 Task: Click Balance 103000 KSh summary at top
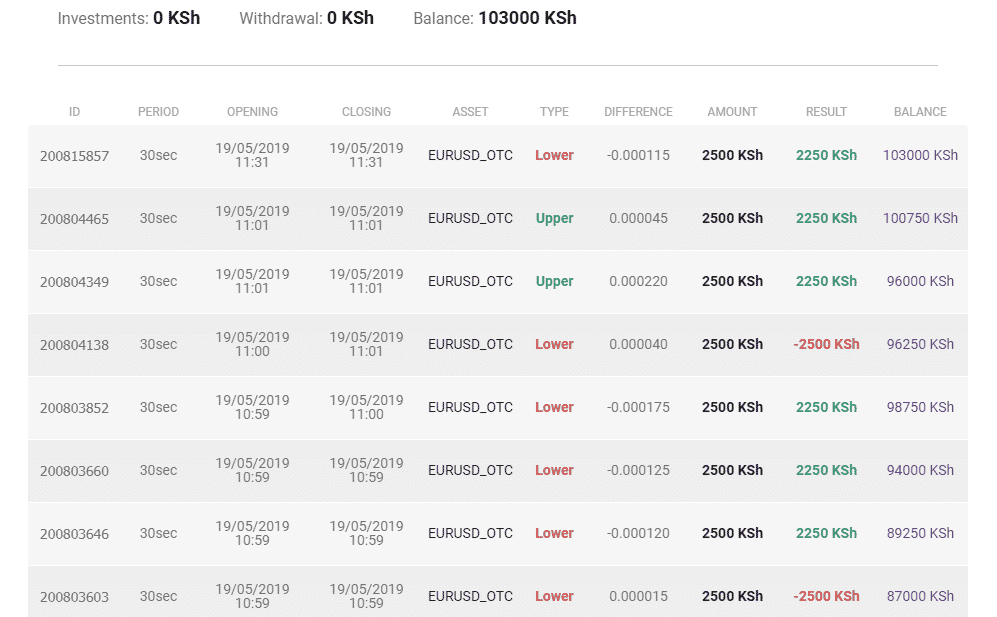pos(495,18)
